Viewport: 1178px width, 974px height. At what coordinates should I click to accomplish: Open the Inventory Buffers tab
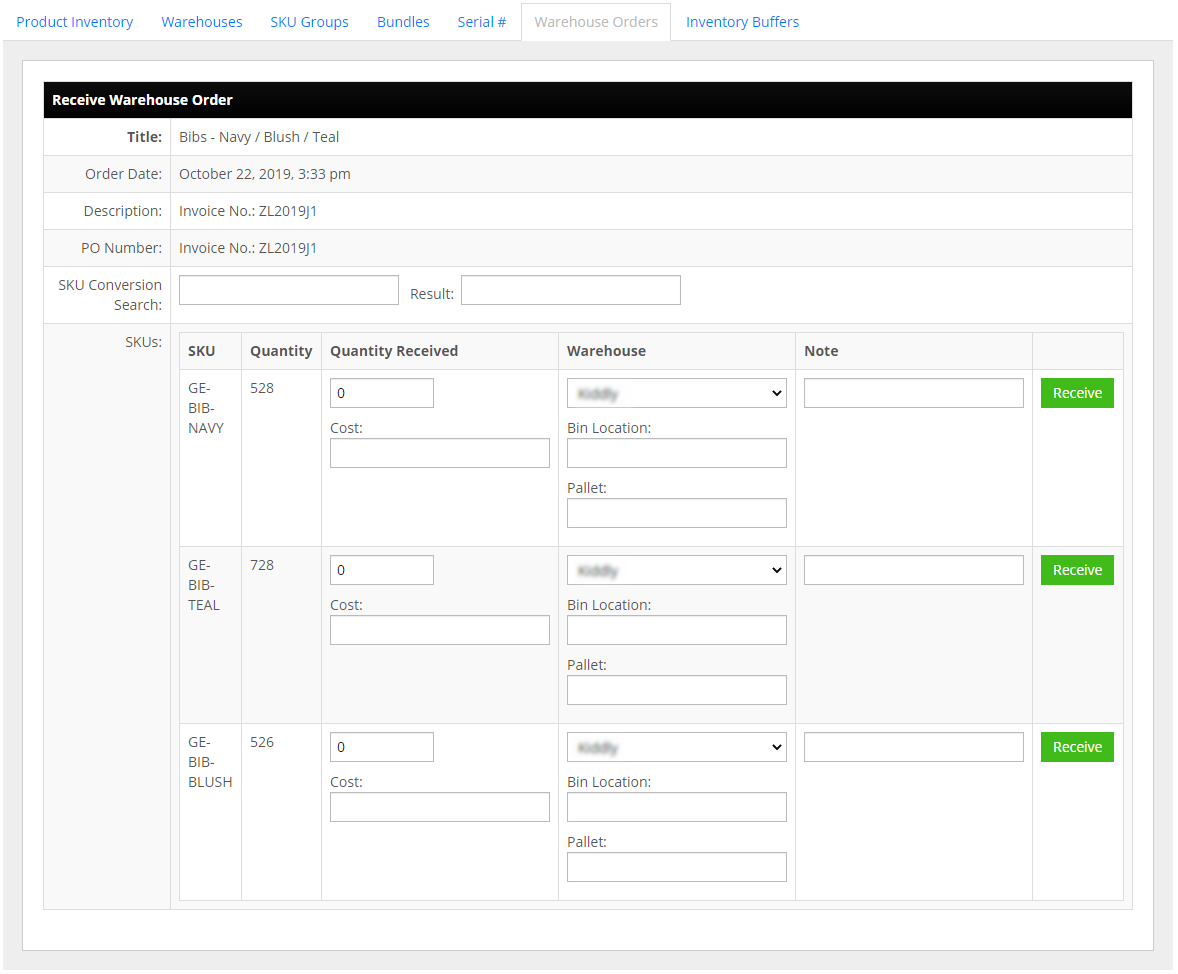(x=742, y=22)
